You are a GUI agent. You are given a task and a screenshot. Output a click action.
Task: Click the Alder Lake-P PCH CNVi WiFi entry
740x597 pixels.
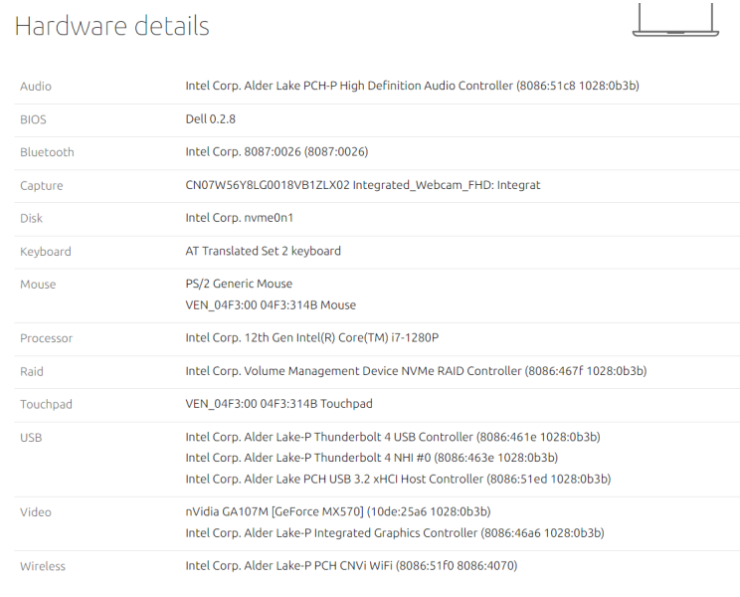[x=351, y=566]
